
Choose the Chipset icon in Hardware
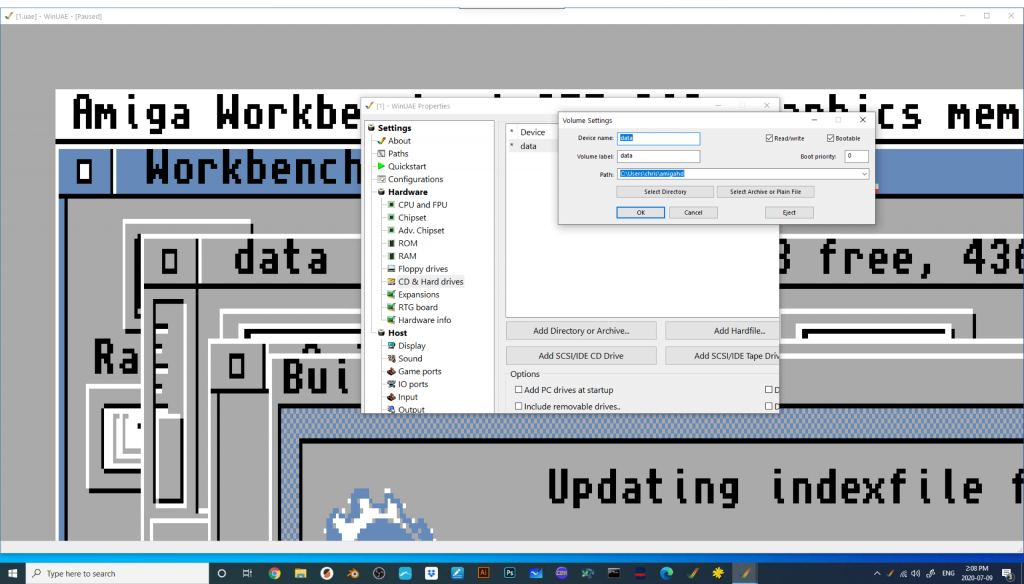pos(391,218)
